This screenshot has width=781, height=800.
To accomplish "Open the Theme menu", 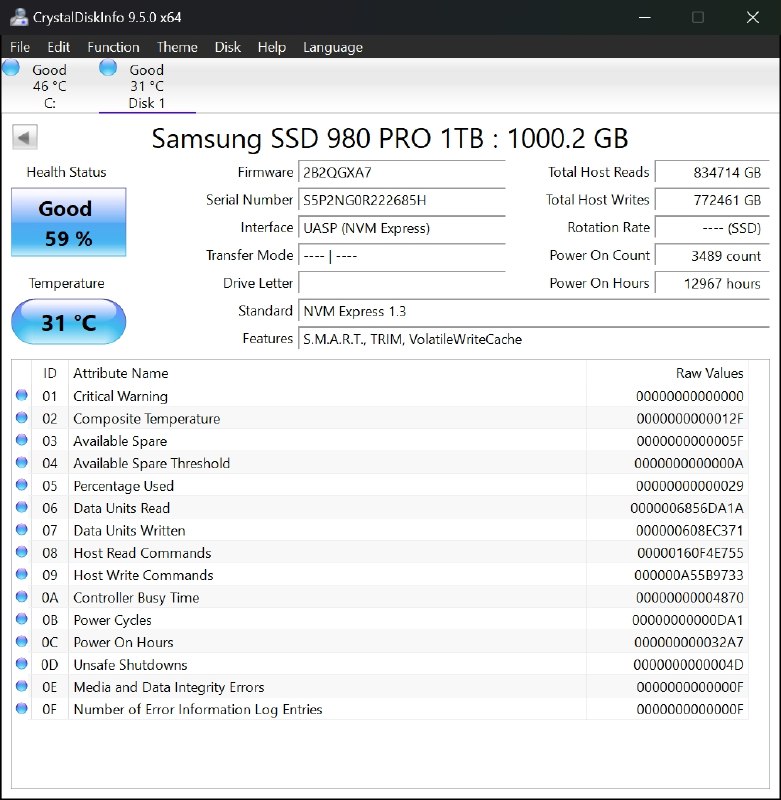I will (x=177, y=47).
